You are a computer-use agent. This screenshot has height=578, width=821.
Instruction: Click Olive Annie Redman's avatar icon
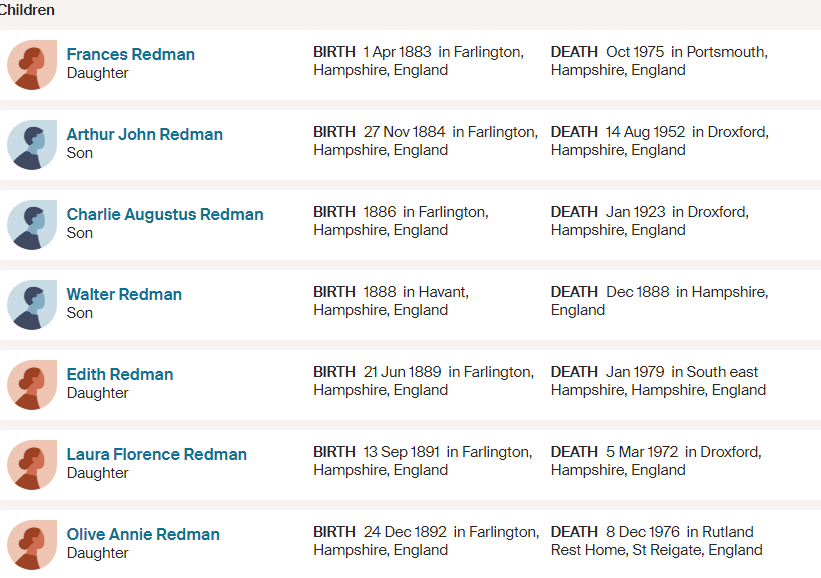tap(32, 545)
